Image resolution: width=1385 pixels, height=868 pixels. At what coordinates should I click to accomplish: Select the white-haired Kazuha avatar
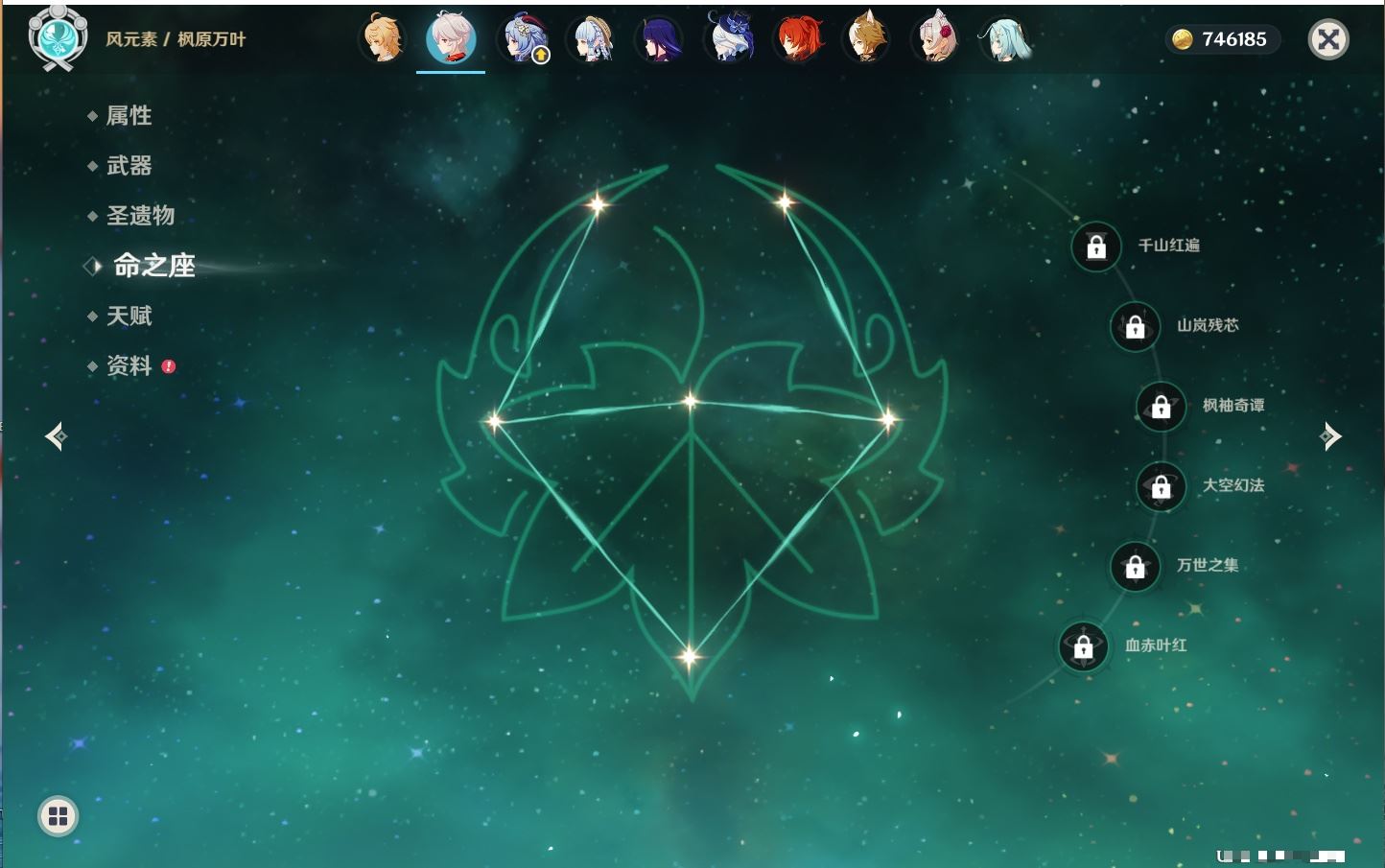(x=451, y=39)
